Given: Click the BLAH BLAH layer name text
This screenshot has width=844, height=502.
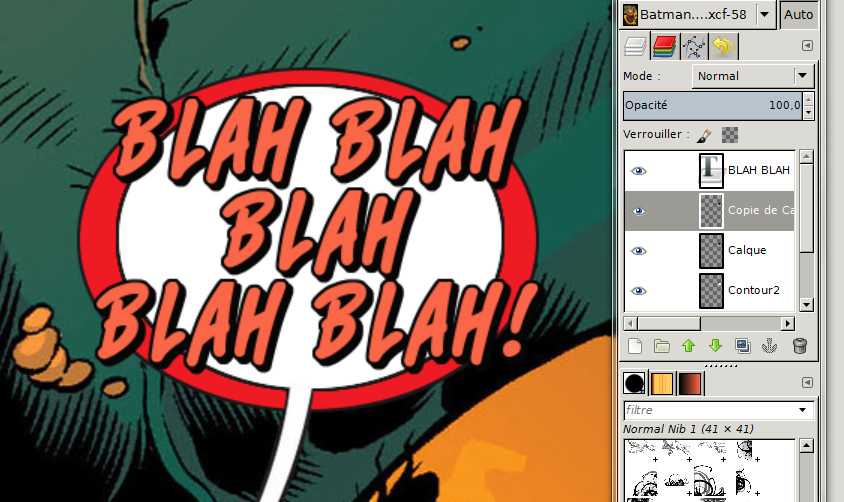Looking at the screenshot, I should coord(758,170).
